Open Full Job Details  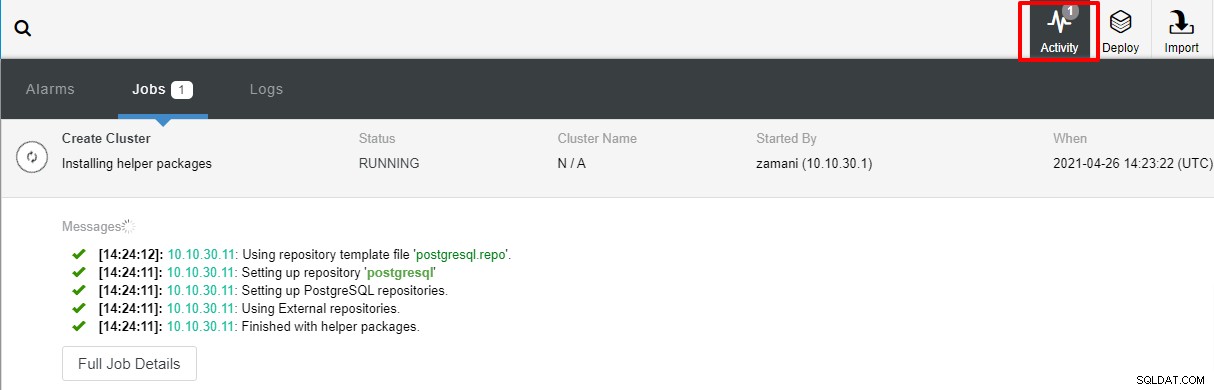129,364
